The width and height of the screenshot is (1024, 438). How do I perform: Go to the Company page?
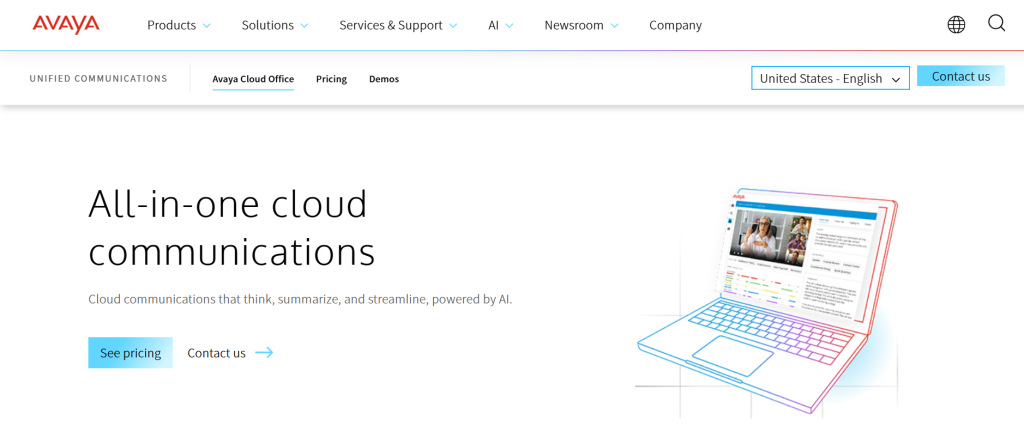pyautogui.click(x=675, y=25)
